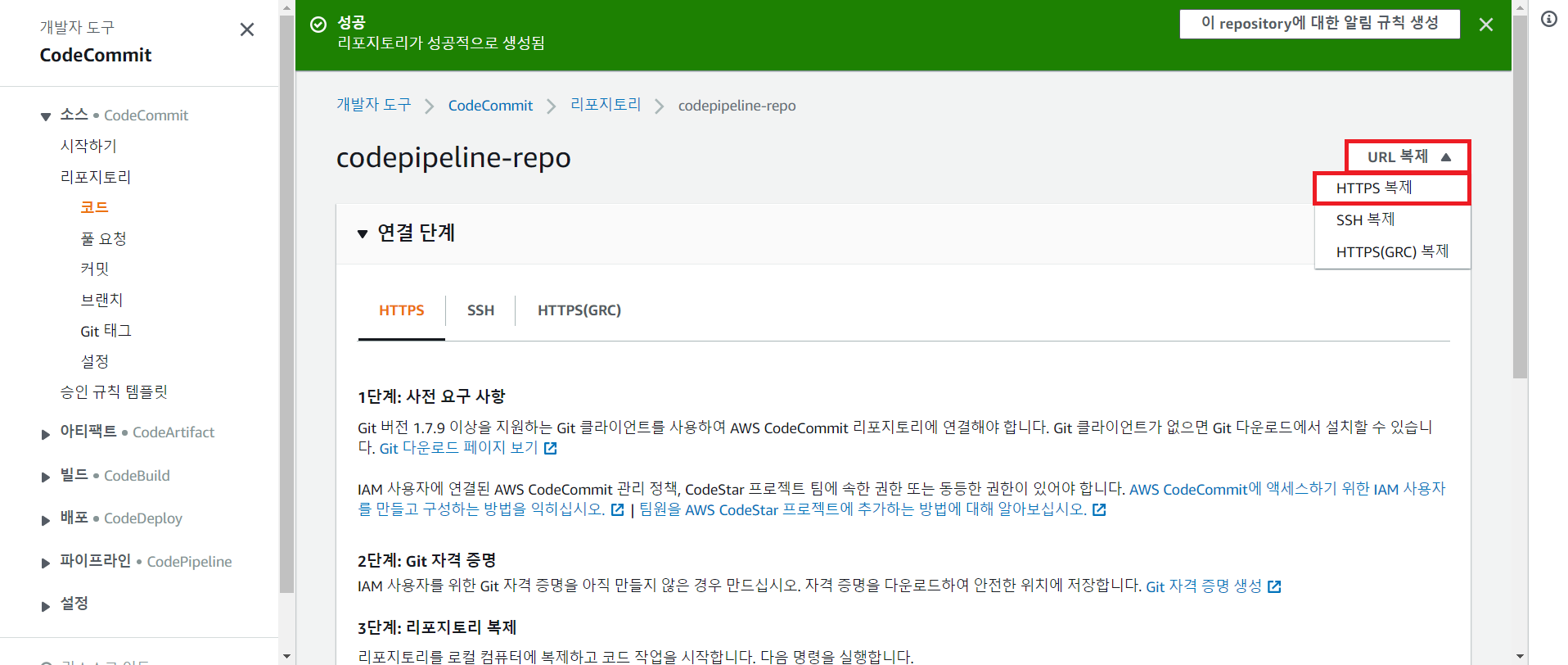Click sidebar scrollbar down arrow
This screenshot has width=1568, height=665.
pos(286,656)
